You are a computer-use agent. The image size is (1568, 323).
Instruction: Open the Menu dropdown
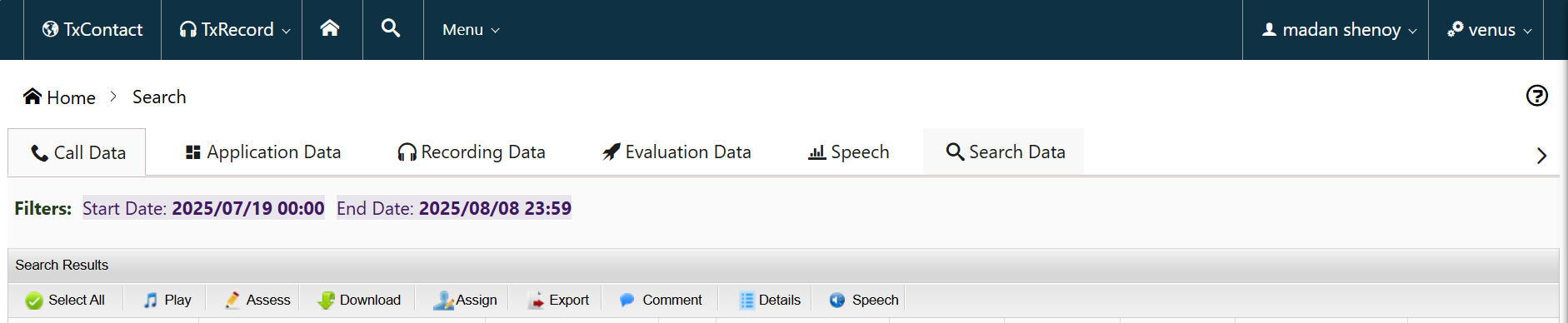471,29
